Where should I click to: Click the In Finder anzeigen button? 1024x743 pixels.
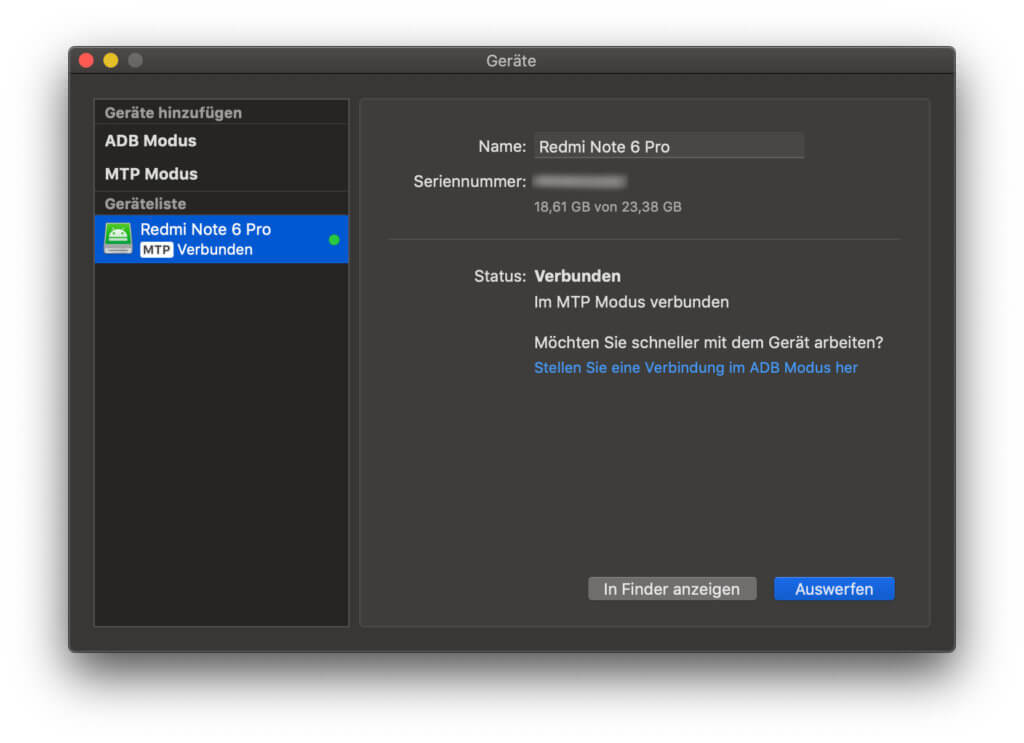(672, 588)
